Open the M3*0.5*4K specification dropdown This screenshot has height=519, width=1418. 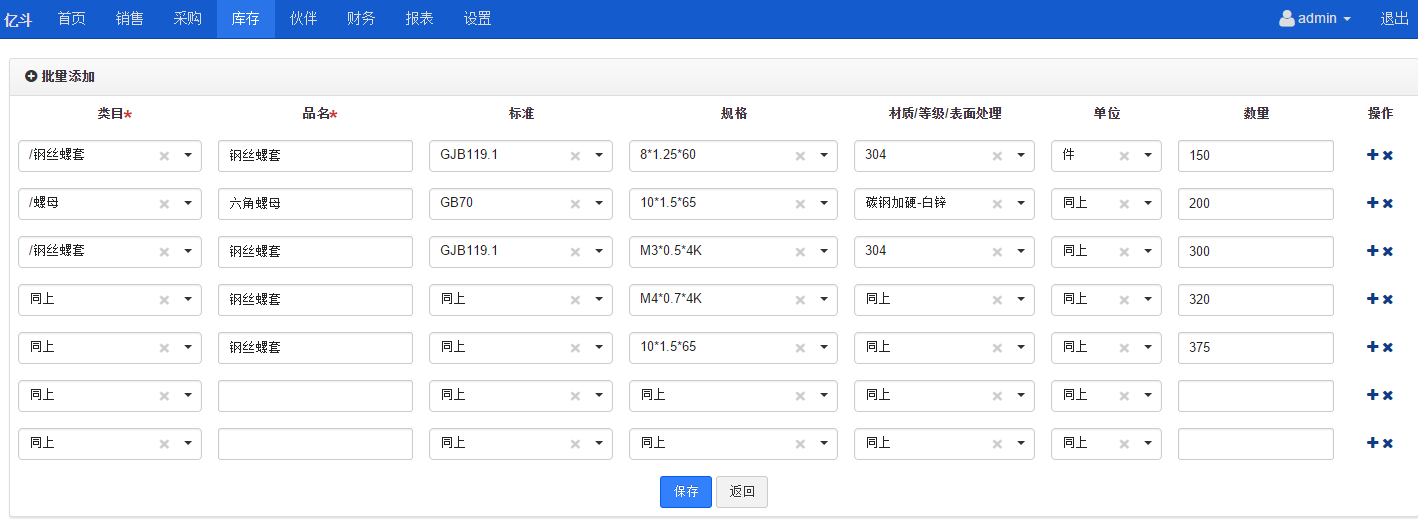pos(823,251)
